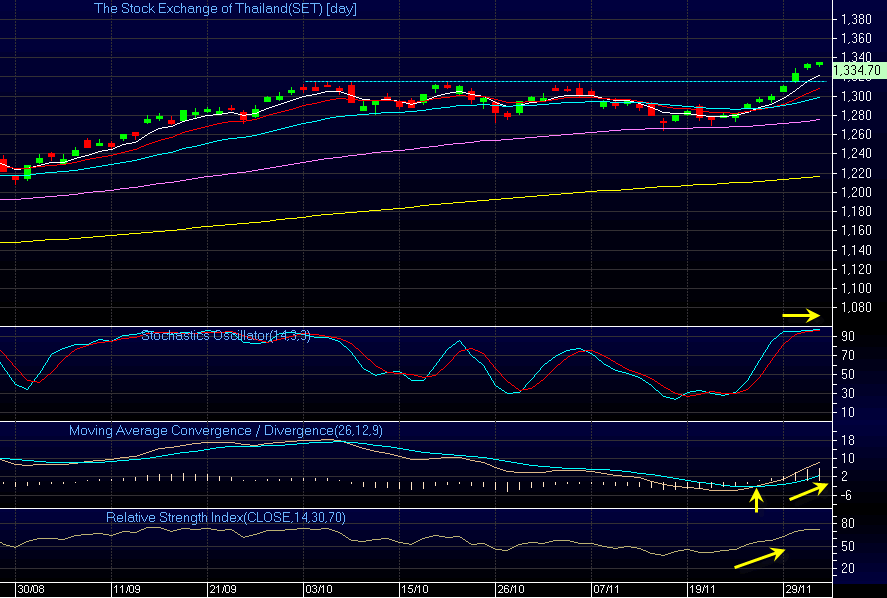Select the 03/10 date label

click(319, 589)
